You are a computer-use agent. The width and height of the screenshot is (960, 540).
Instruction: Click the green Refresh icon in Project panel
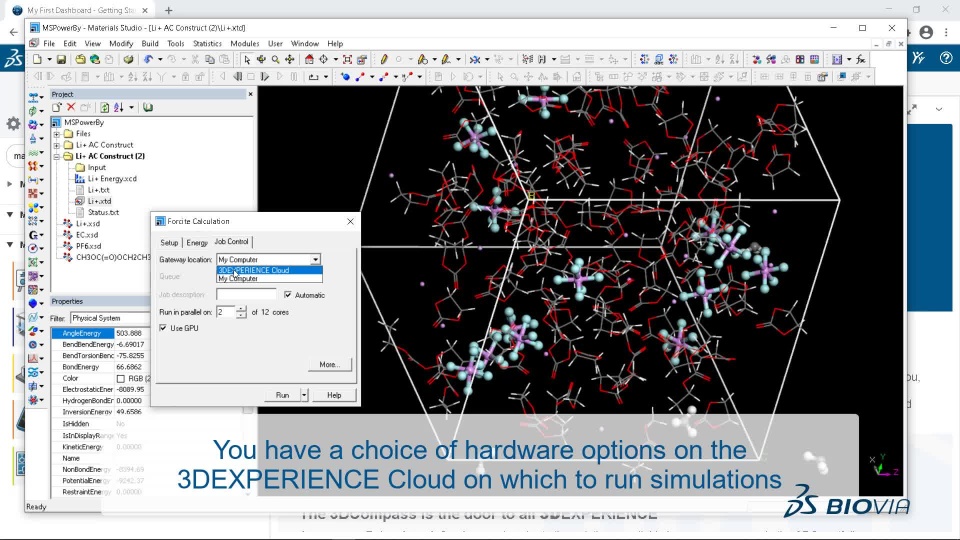pyautogui.click(x=105, y=107)
